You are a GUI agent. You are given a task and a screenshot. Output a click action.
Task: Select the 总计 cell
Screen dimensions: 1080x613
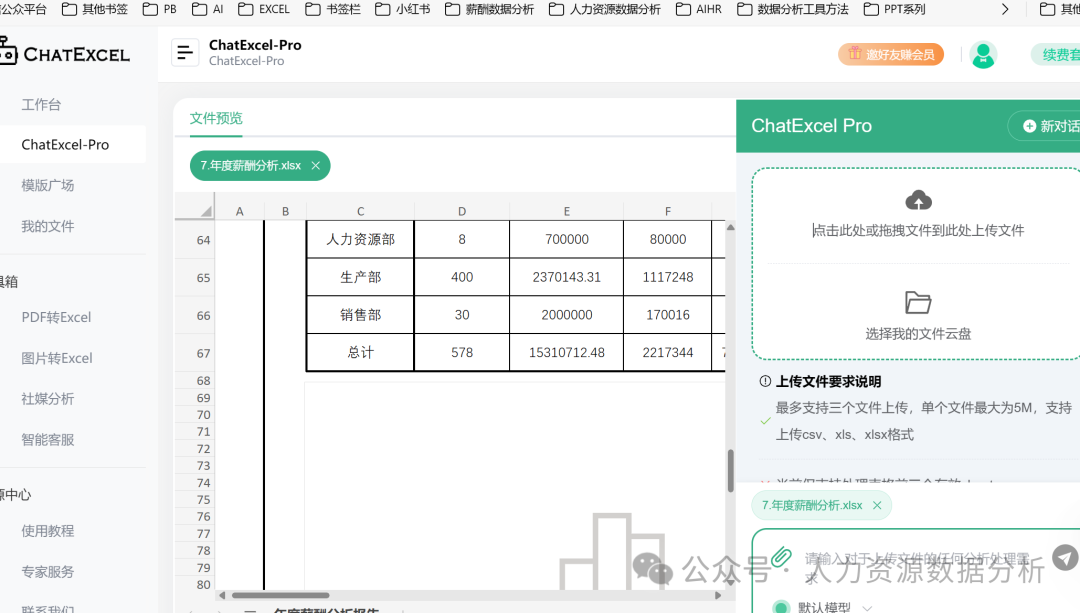pyautogui.click(x=360, y=353)
